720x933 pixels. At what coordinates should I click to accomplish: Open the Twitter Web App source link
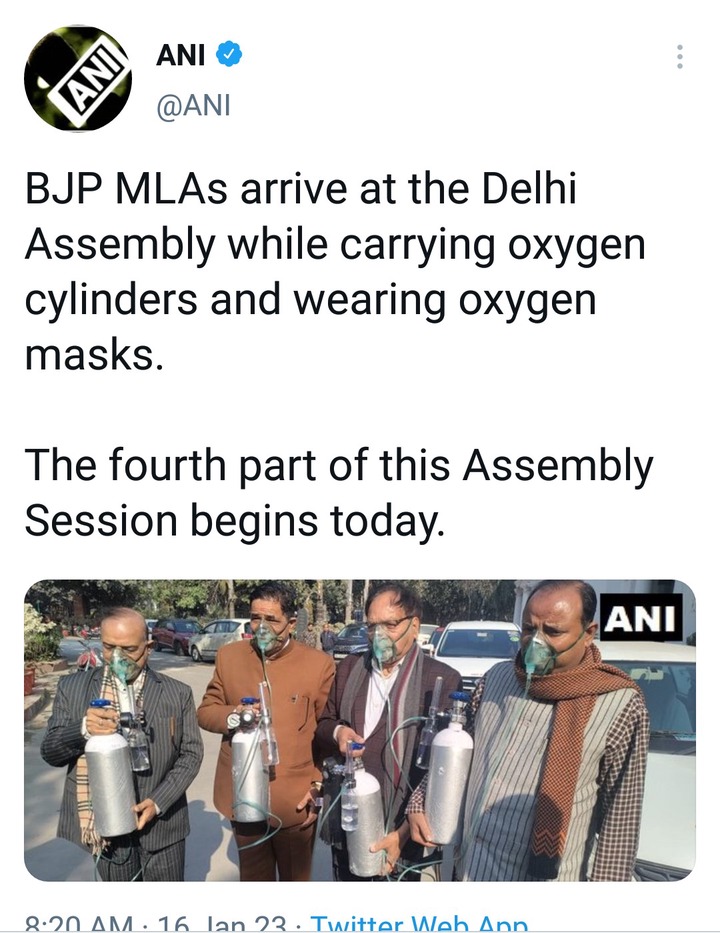tap(419, 924)
